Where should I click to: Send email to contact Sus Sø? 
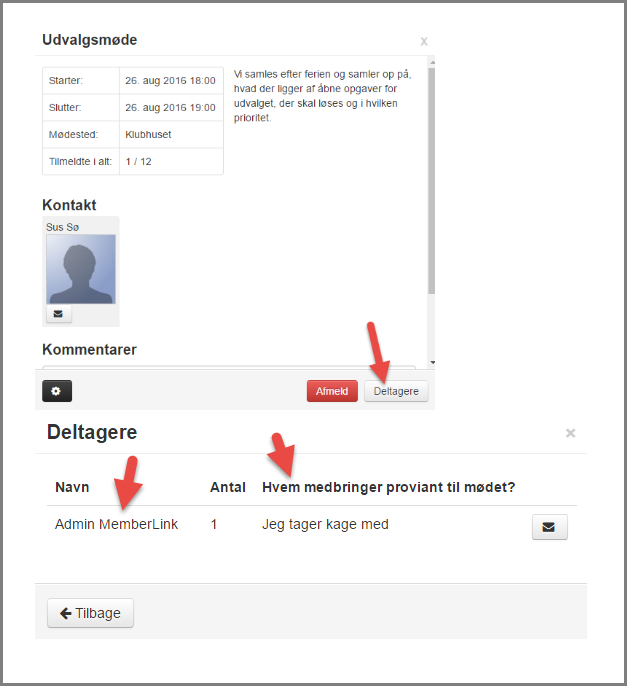click(58, 314)
